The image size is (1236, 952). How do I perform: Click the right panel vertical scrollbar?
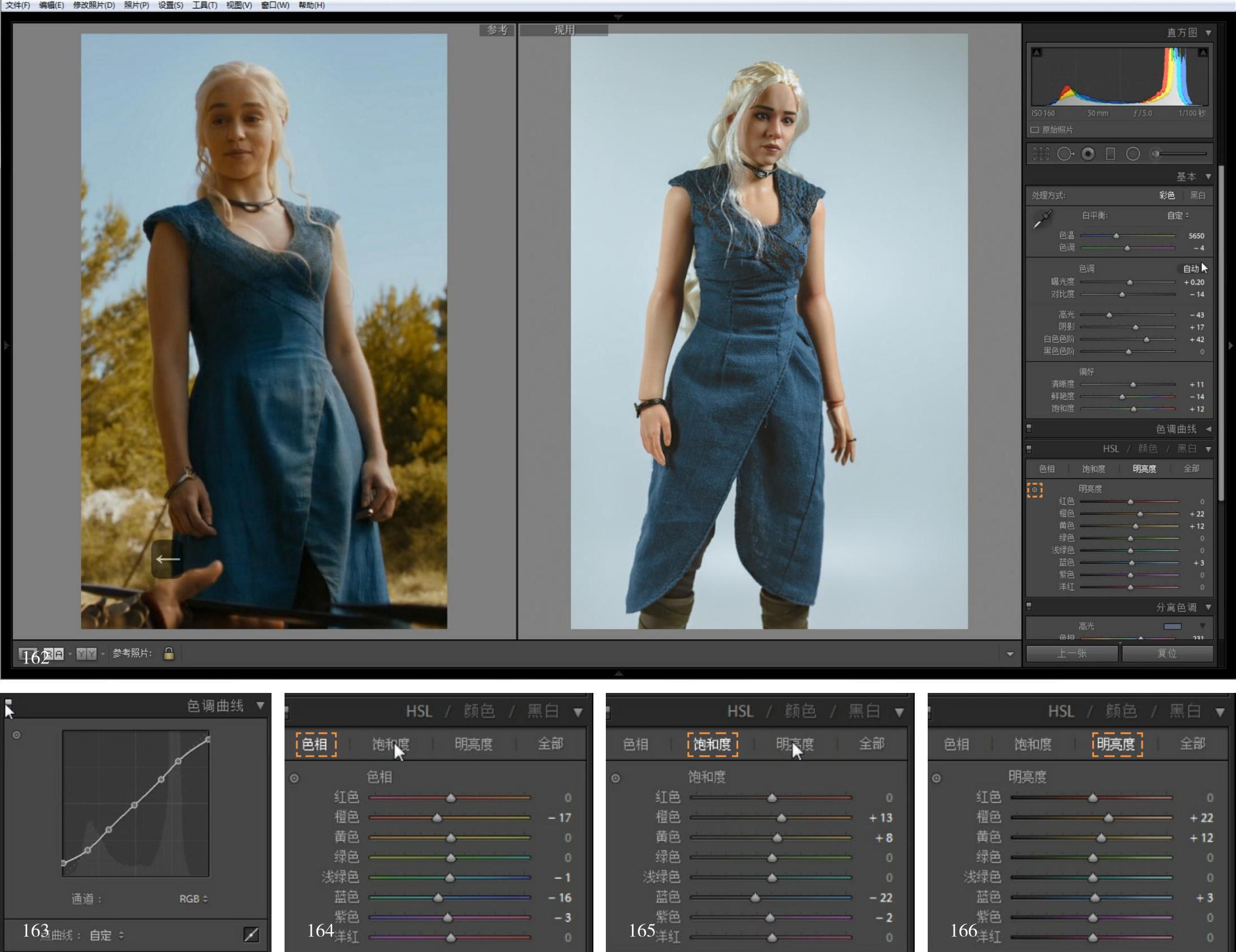(1221, 334)
